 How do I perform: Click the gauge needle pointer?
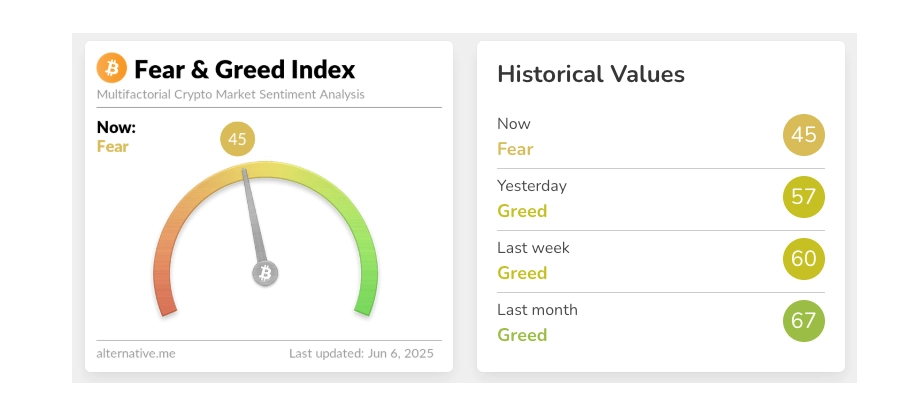(x=254, y=216)
